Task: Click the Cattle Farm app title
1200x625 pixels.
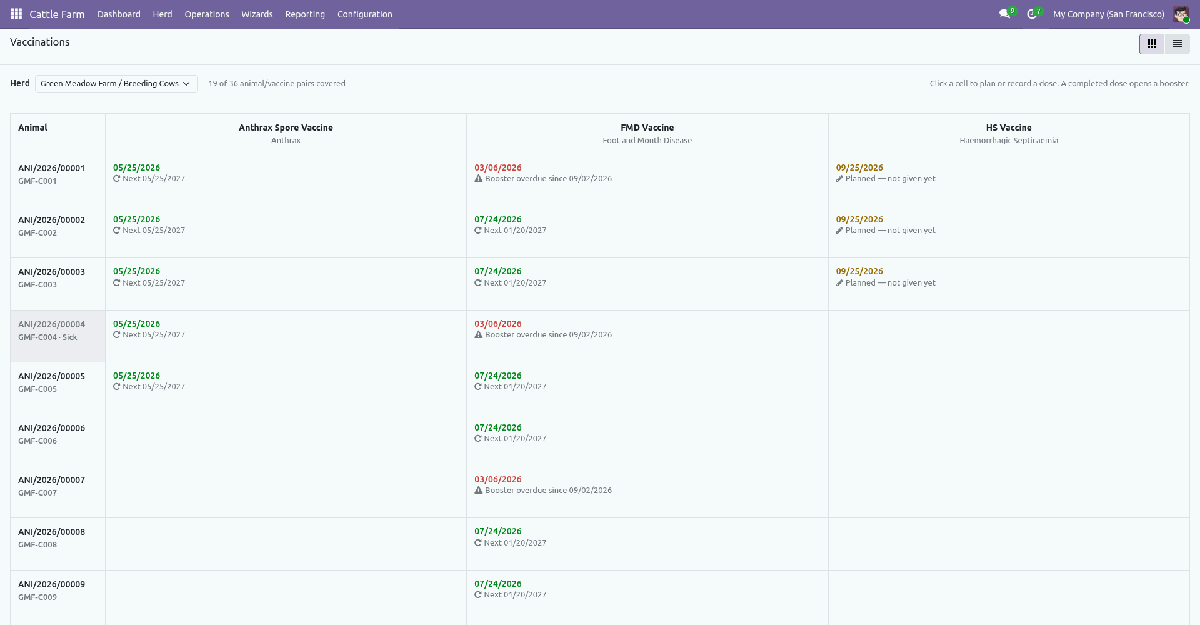Action: (57, 14)
